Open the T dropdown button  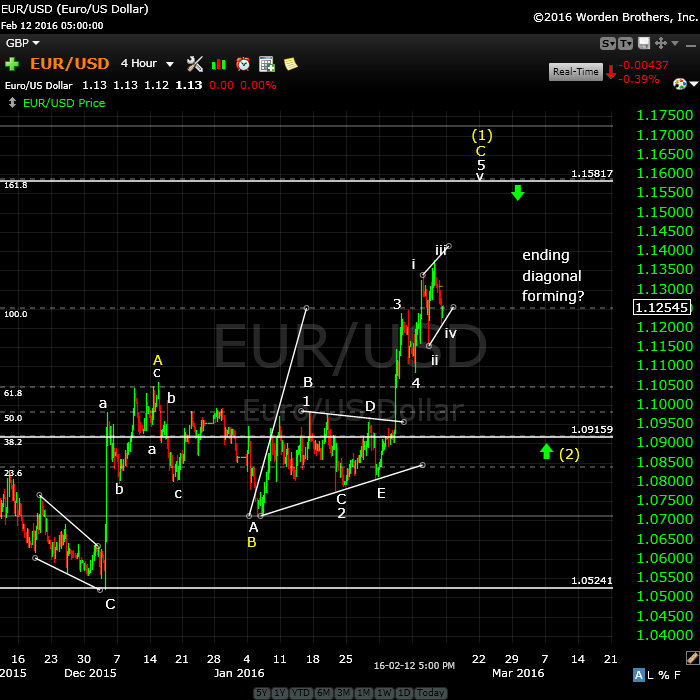point(625,44)
